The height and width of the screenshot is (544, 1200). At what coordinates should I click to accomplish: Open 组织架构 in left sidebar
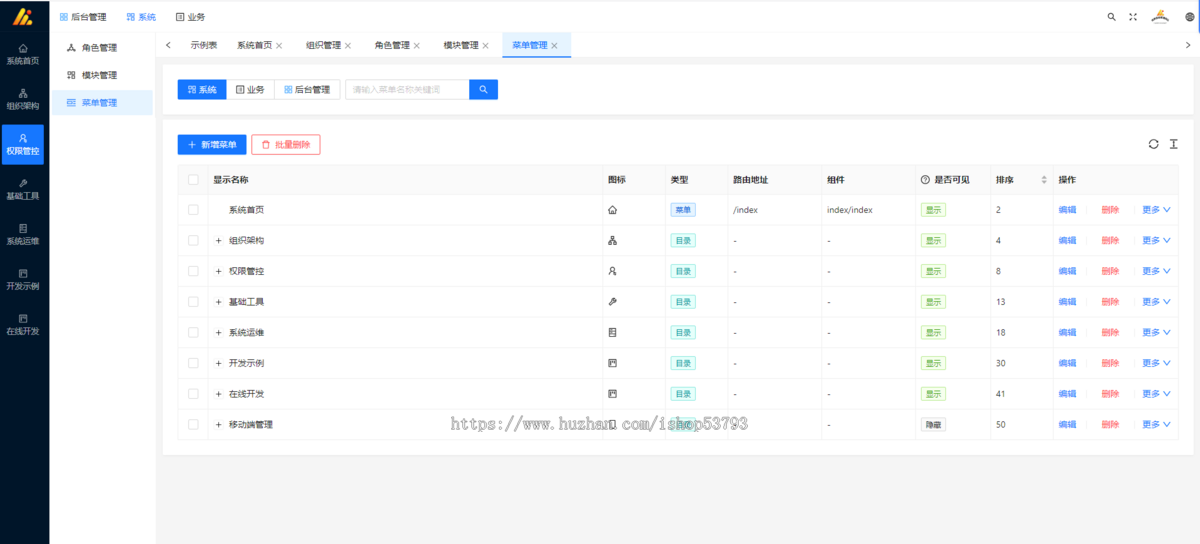point(23,99)
